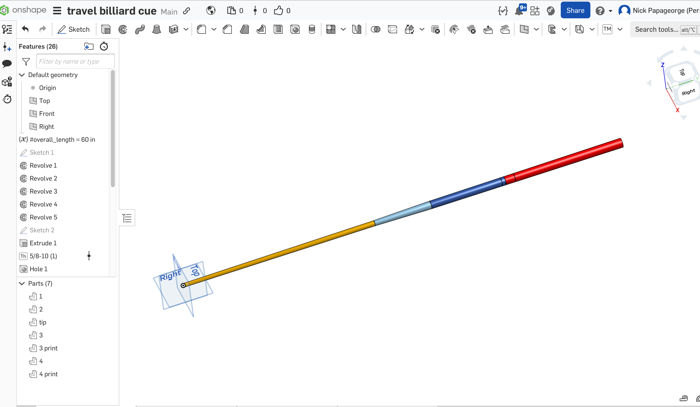Choose the Sweep tool icon
Image resolution: width=700 pixels, height=407 pixels.
[140, 29]
